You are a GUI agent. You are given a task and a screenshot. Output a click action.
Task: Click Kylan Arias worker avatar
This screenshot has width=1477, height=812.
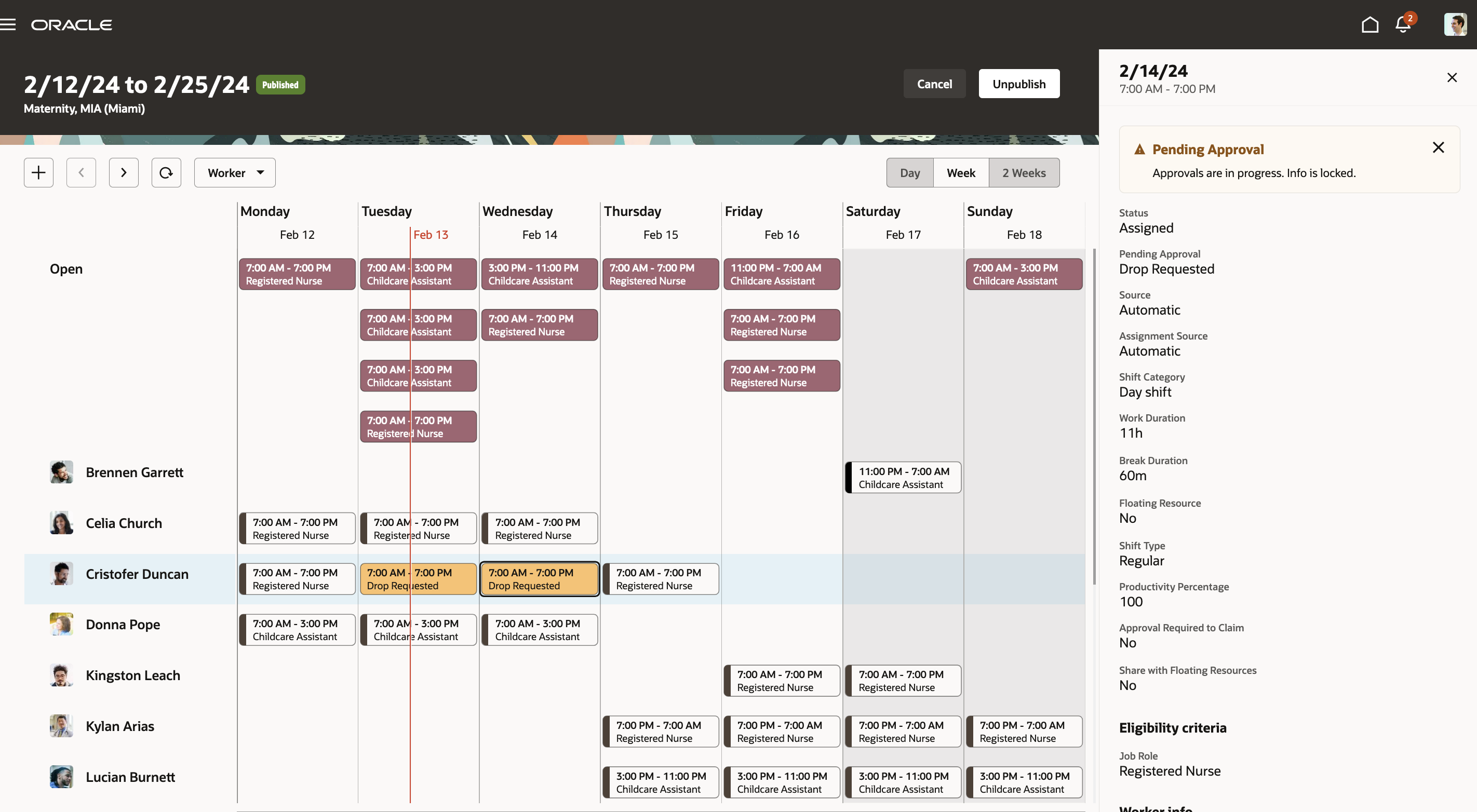(x=61, y=725)
